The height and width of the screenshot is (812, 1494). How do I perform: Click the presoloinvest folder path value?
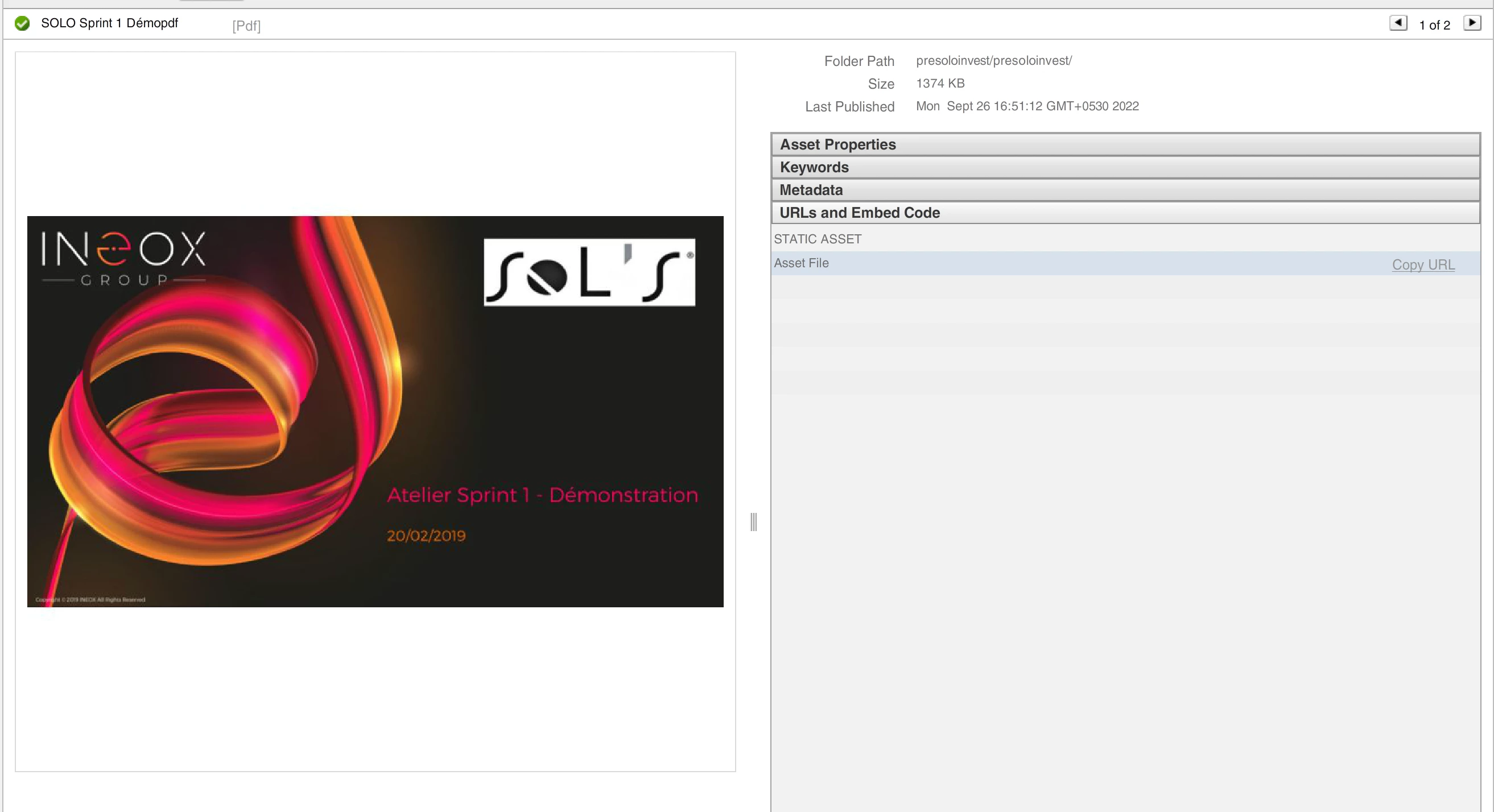[x=993, y=61]
